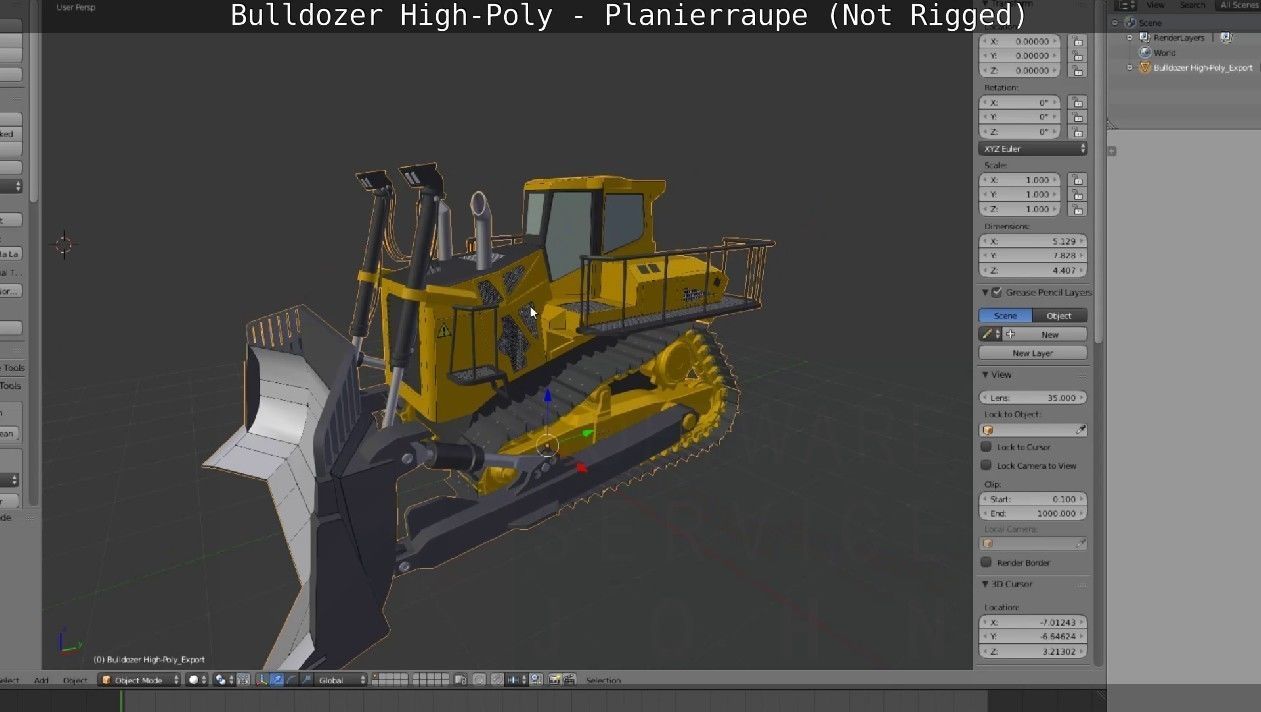The height and width of the screenshot is (712, 1261).
Task: Click Dimensions X field 5.129
Action: coord(1033,242)
